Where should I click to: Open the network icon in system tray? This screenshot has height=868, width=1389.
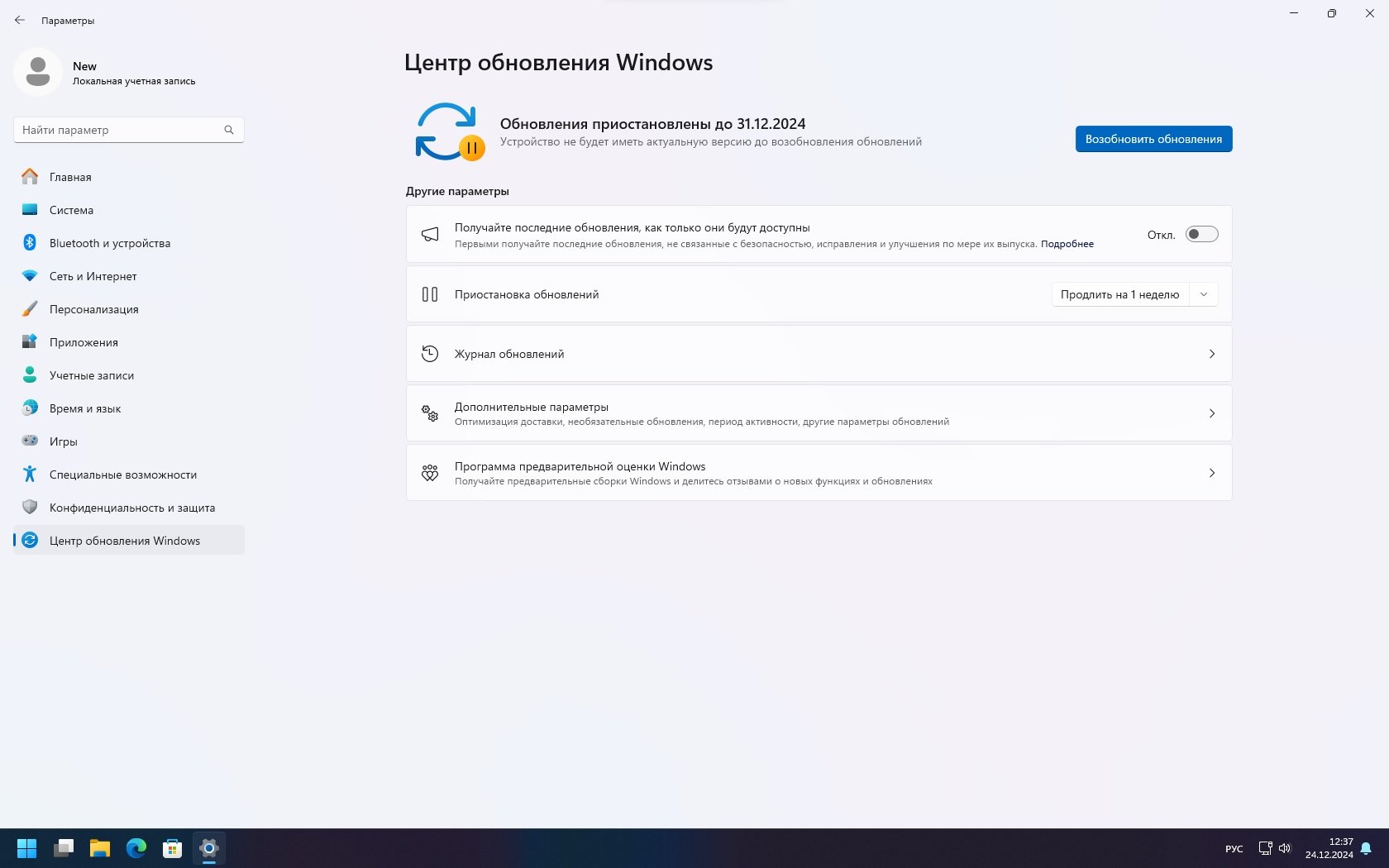tap(1265, 848)
